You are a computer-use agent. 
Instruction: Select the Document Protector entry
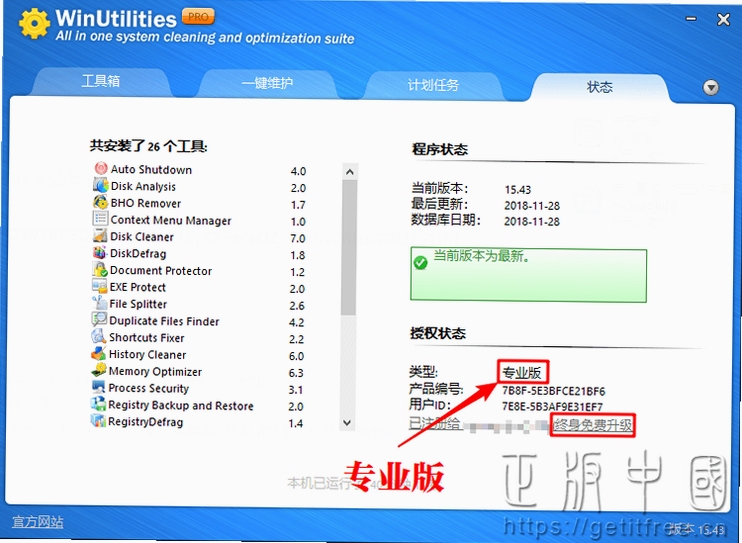point(199,271)
